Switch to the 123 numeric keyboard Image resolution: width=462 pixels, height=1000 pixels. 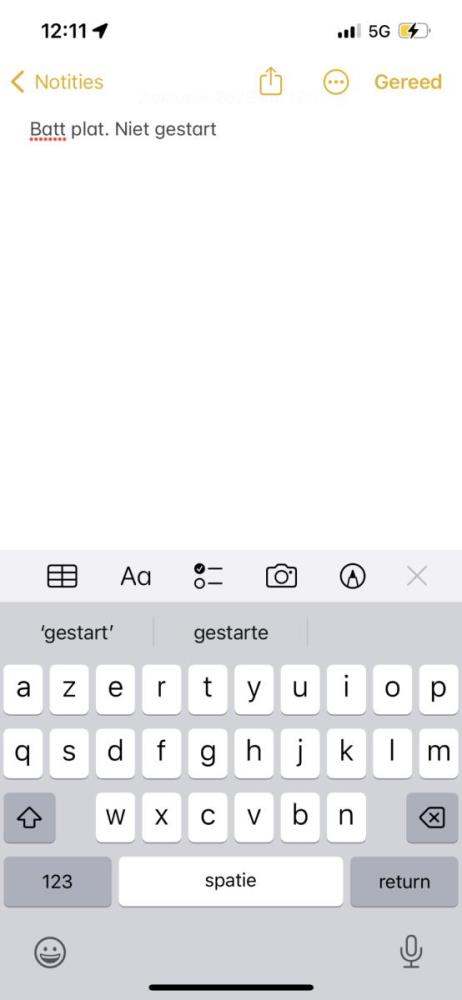tap(57, 881)
